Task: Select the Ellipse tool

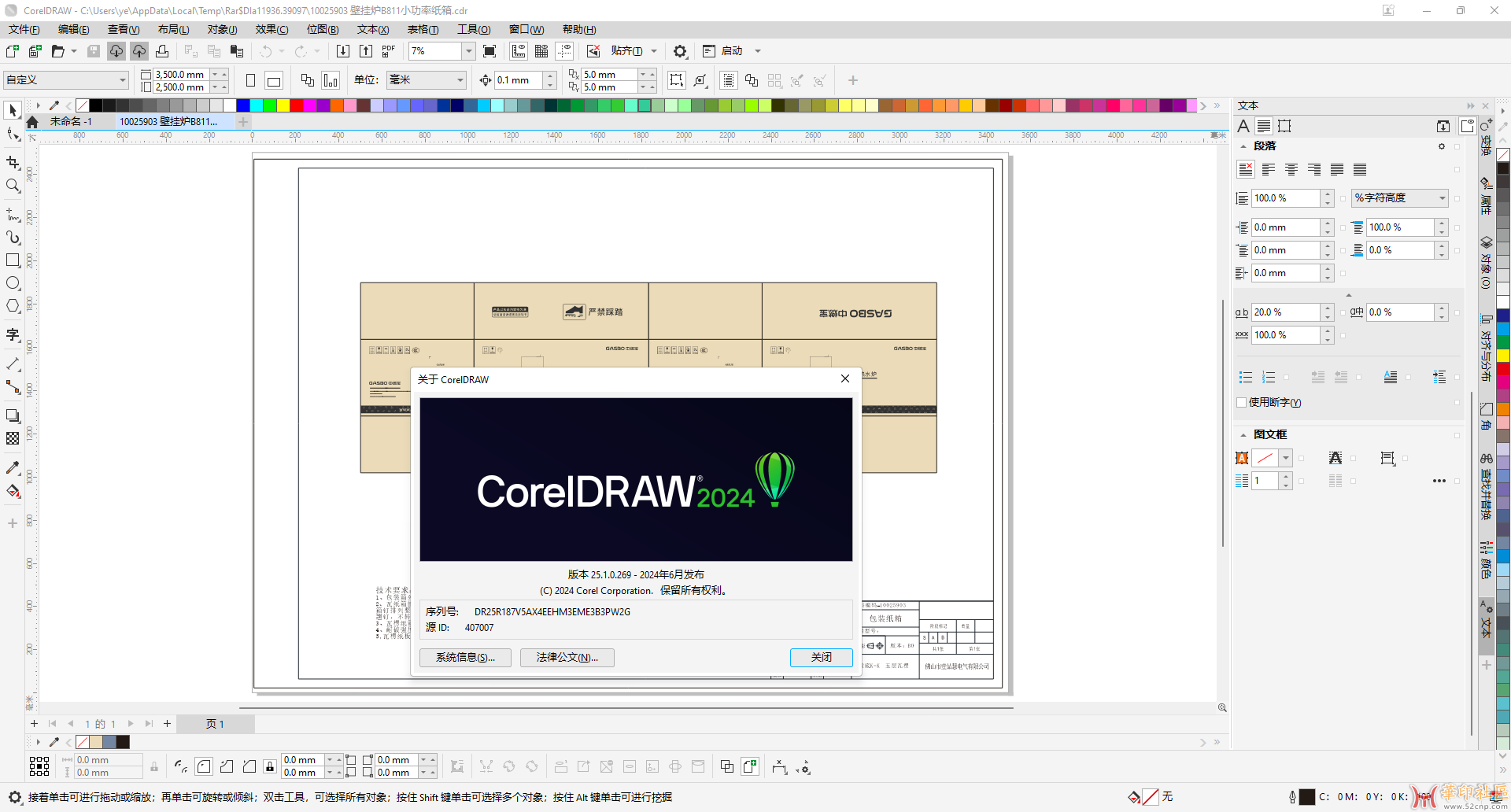Action: 13,283
